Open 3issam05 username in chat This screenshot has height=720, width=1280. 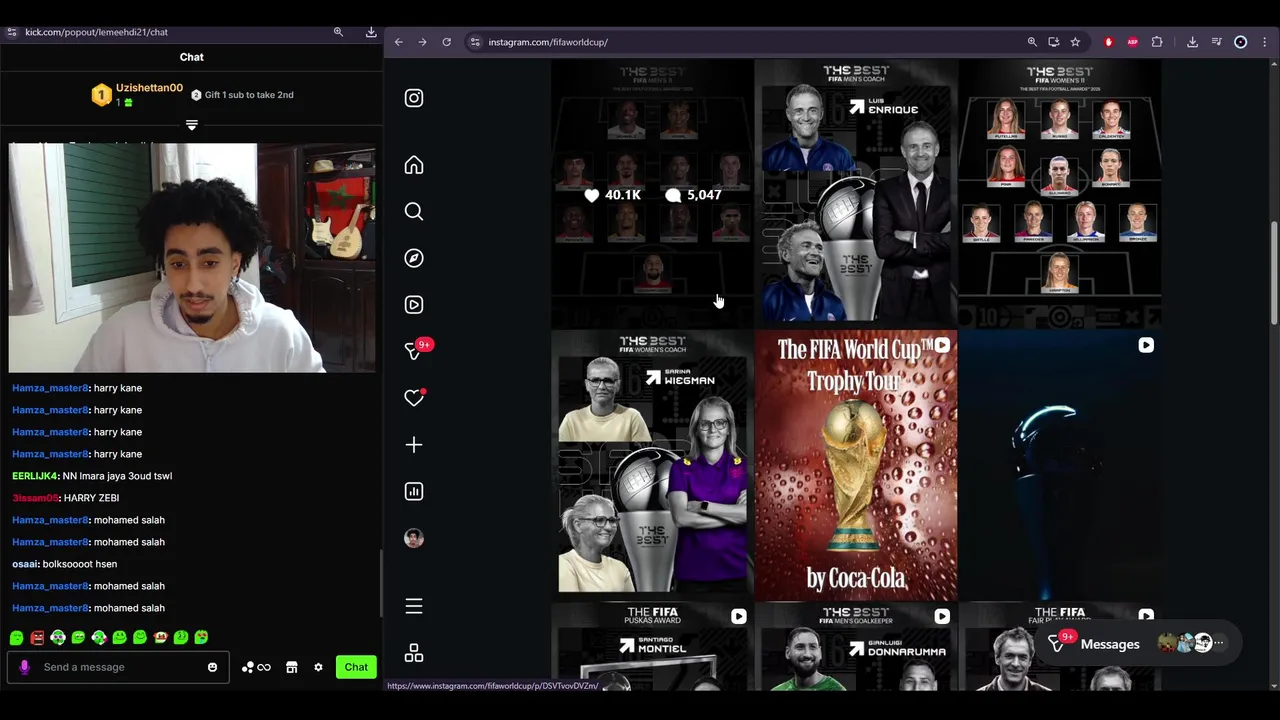point(35,498)
